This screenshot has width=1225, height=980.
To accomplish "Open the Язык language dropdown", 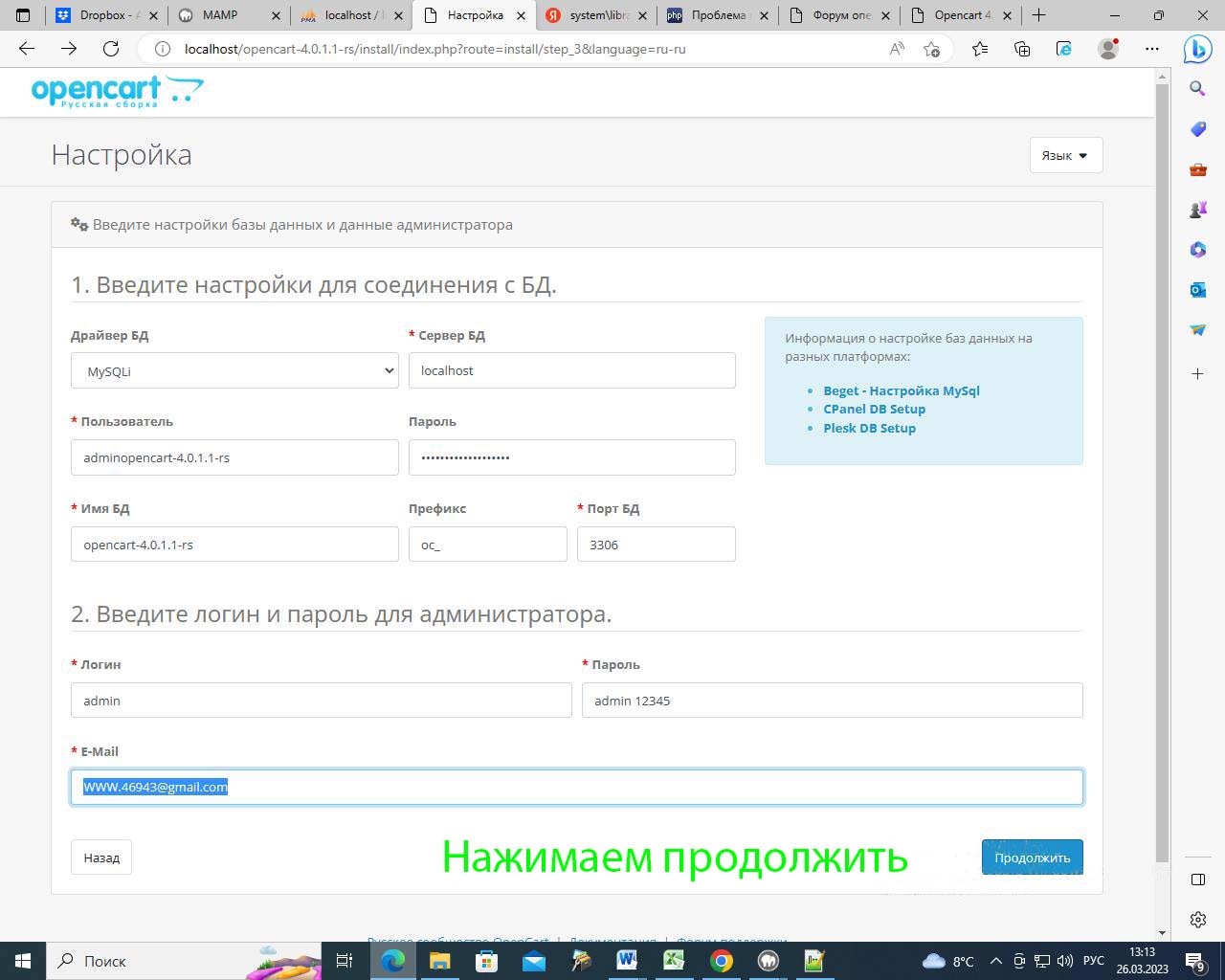I will click(1065, 155).
